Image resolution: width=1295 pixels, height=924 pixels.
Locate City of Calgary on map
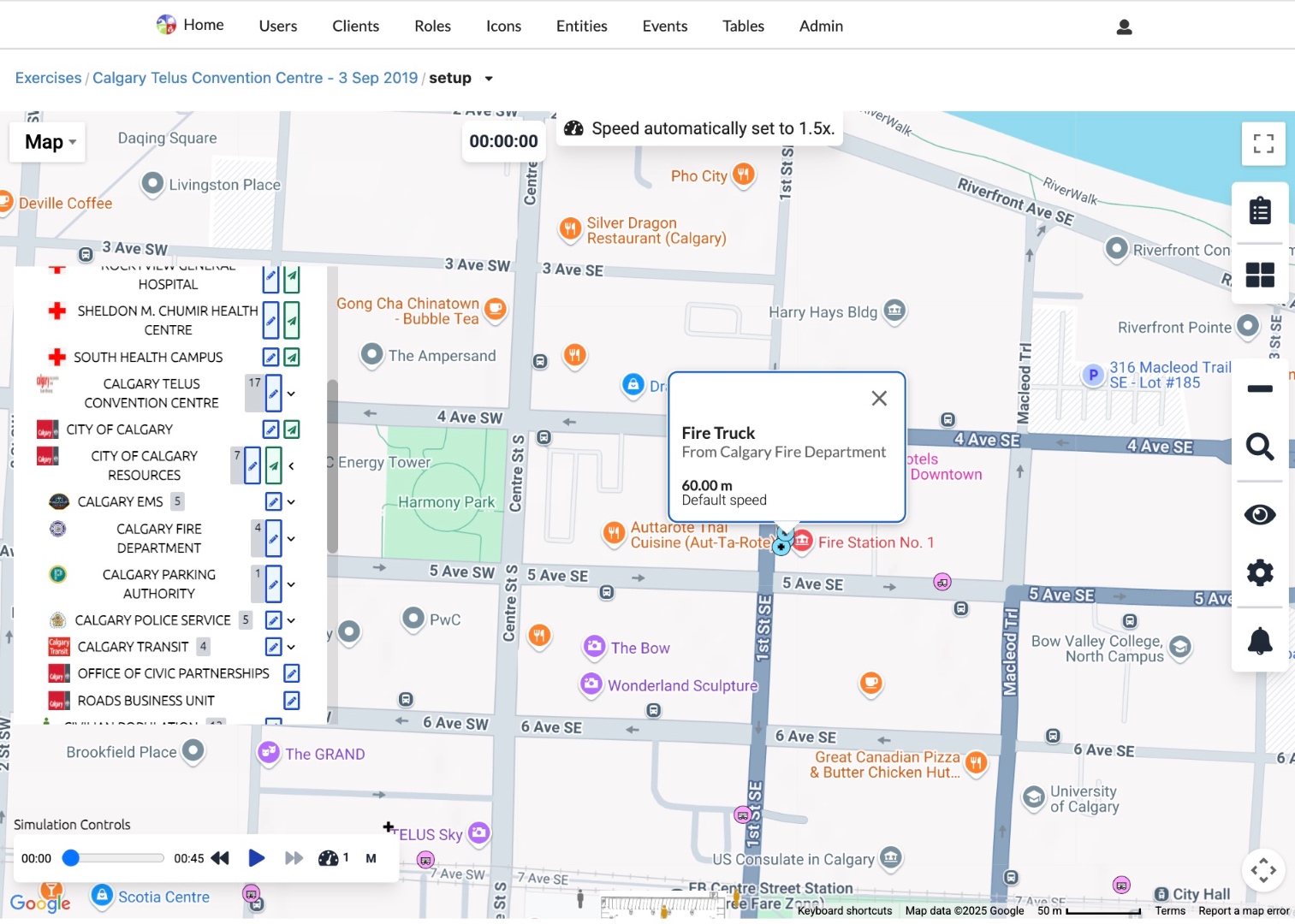click(x=292, y=429)
